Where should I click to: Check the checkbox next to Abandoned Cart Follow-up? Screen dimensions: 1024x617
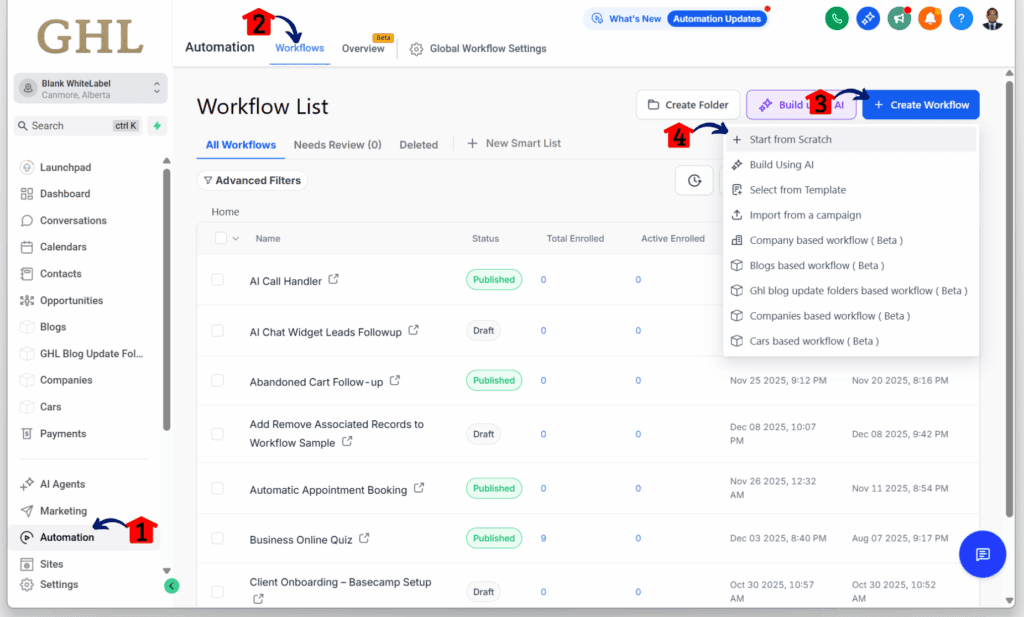218,380
